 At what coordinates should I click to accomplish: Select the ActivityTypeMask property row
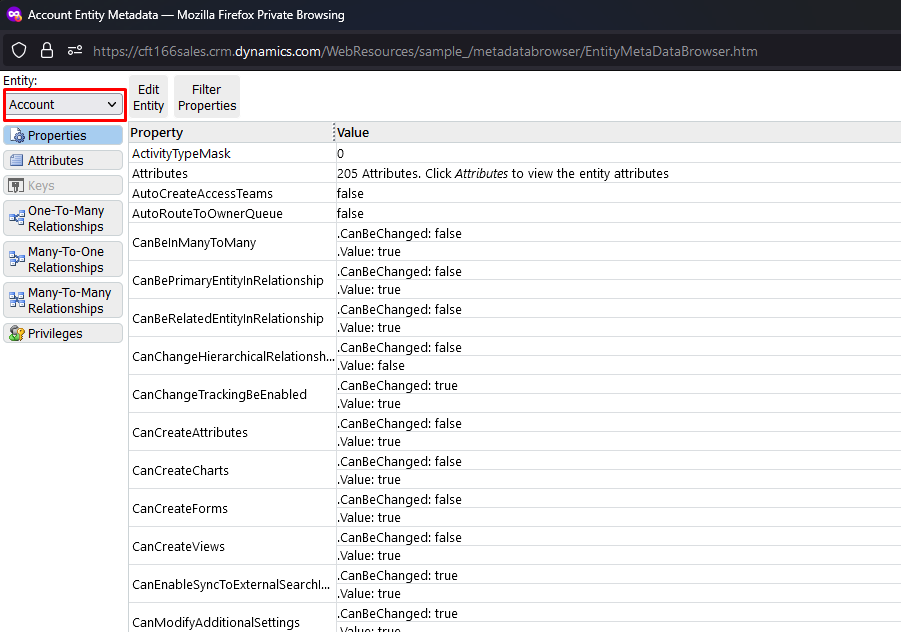[x=181, y=154]
